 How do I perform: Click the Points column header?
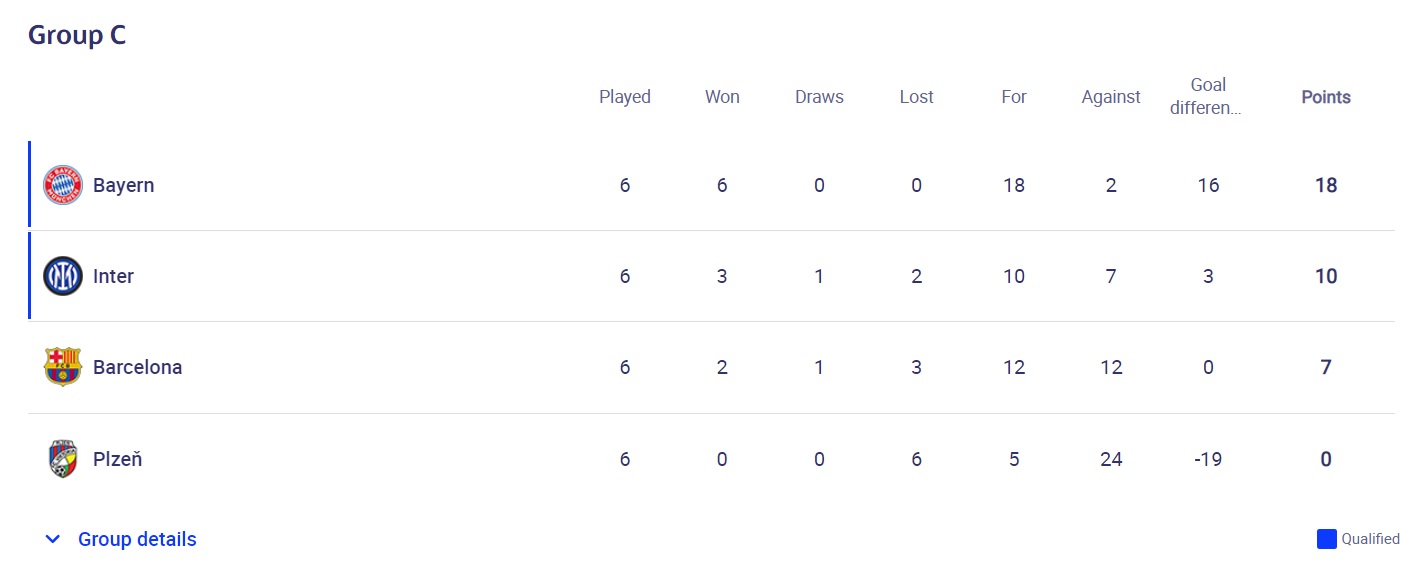click(x=1325, y=97)
